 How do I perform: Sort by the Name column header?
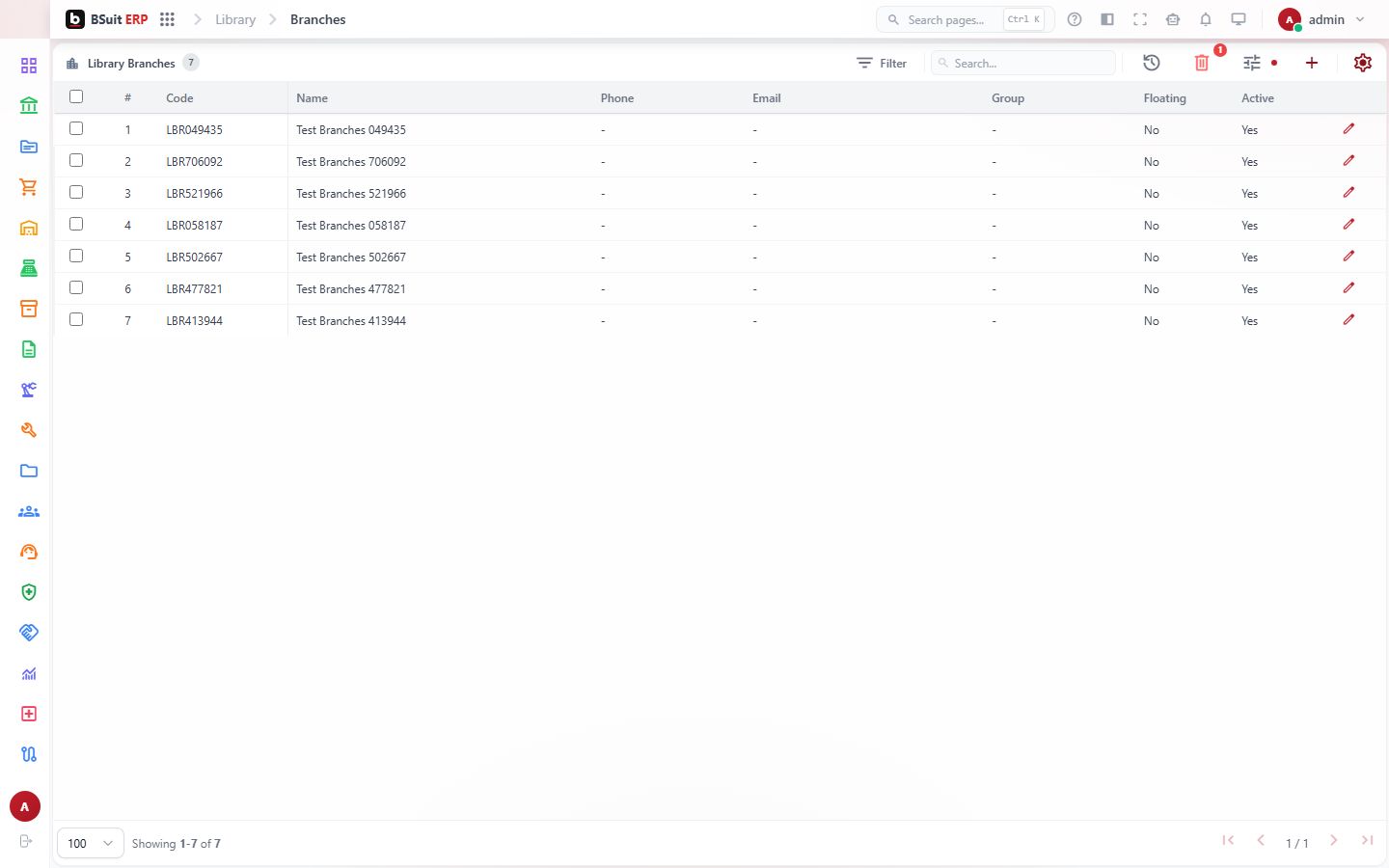point(312,97)
